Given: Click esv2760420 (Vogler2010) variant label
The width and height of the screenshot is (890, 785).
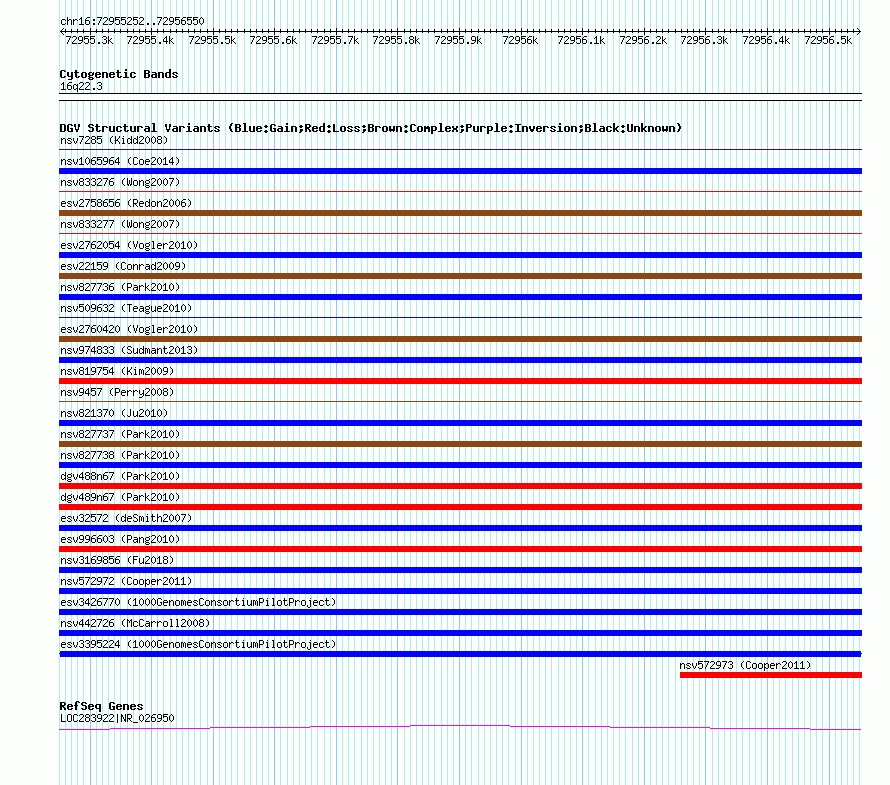Looking at the screenshot, I should (129, 329).
